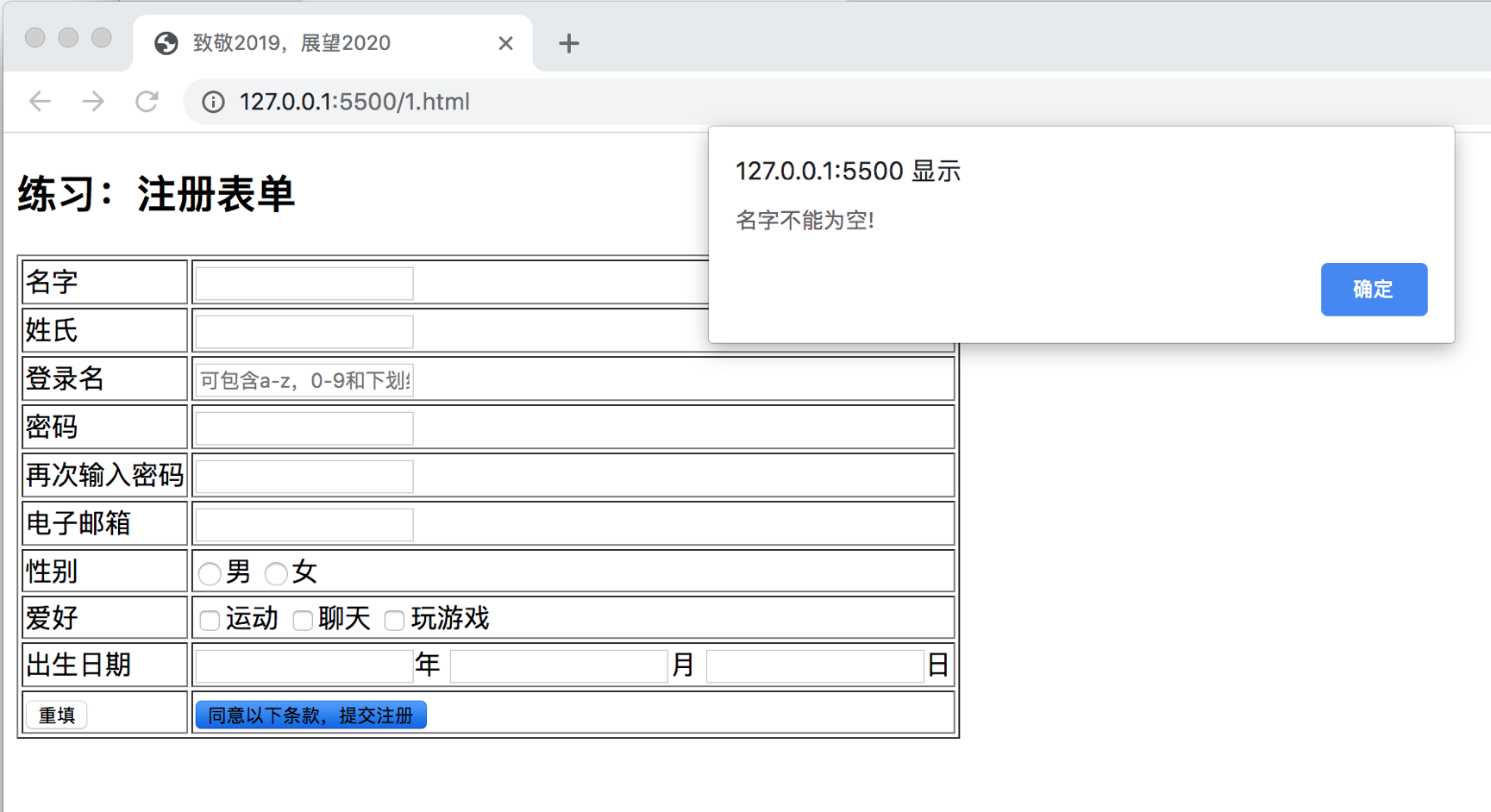
Task: Click alert title 127.0.0.1:5500 显示
Action: [848, 171]
